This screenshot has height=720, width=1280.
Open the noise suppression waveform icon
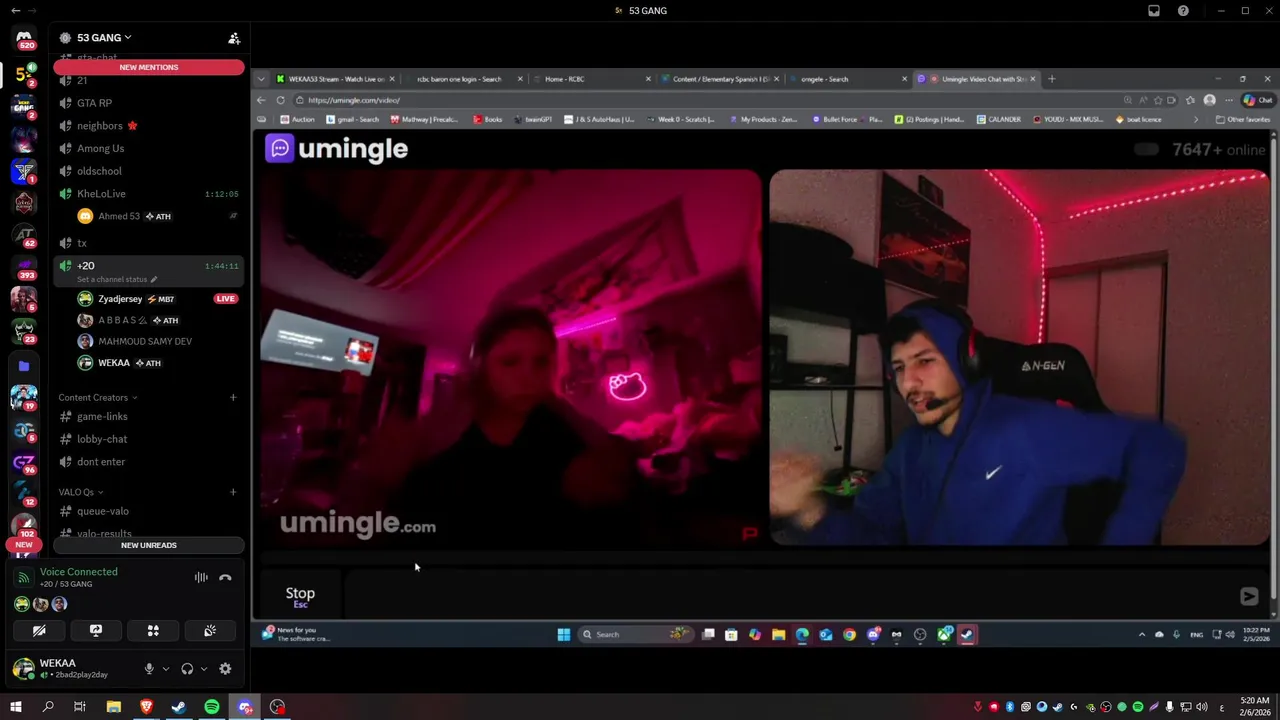[x=201, y=577]
